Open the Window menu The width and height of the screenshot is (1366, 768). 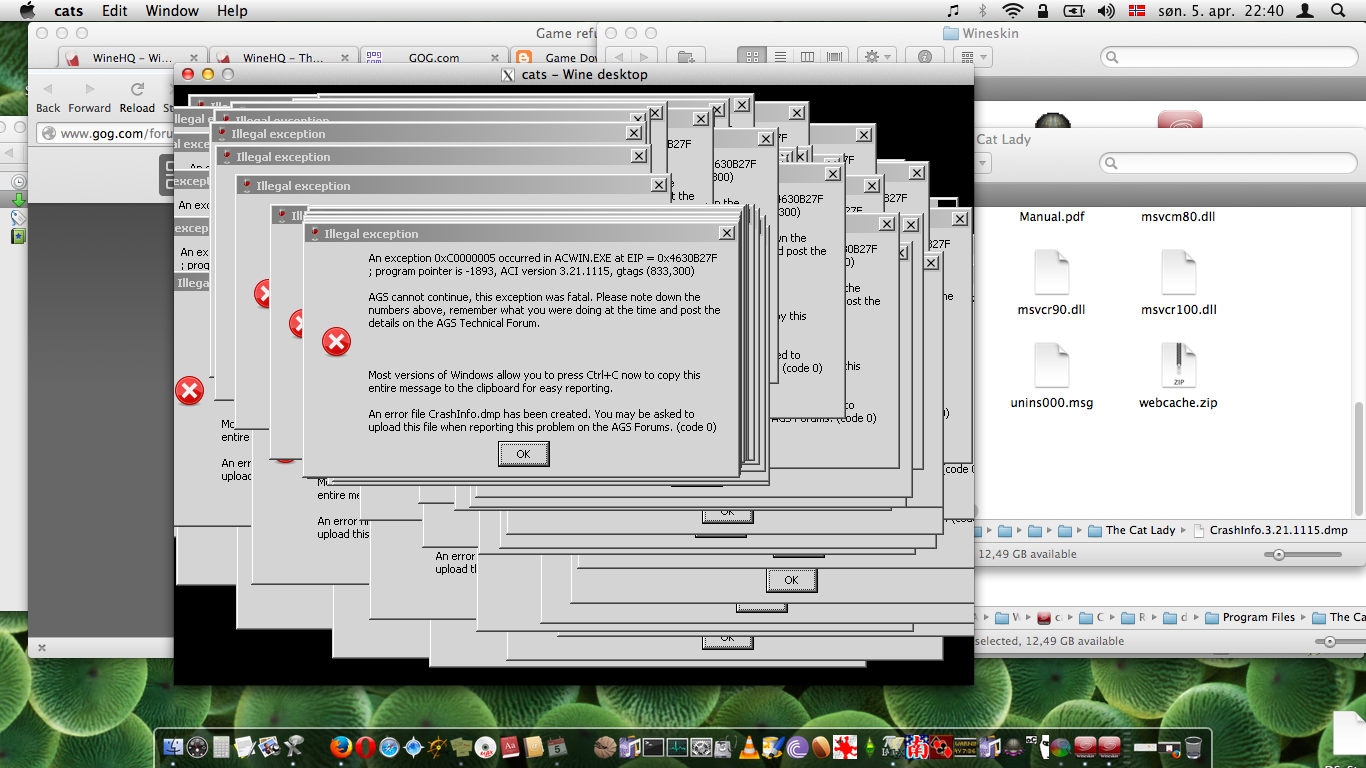[x=172, y=11]
